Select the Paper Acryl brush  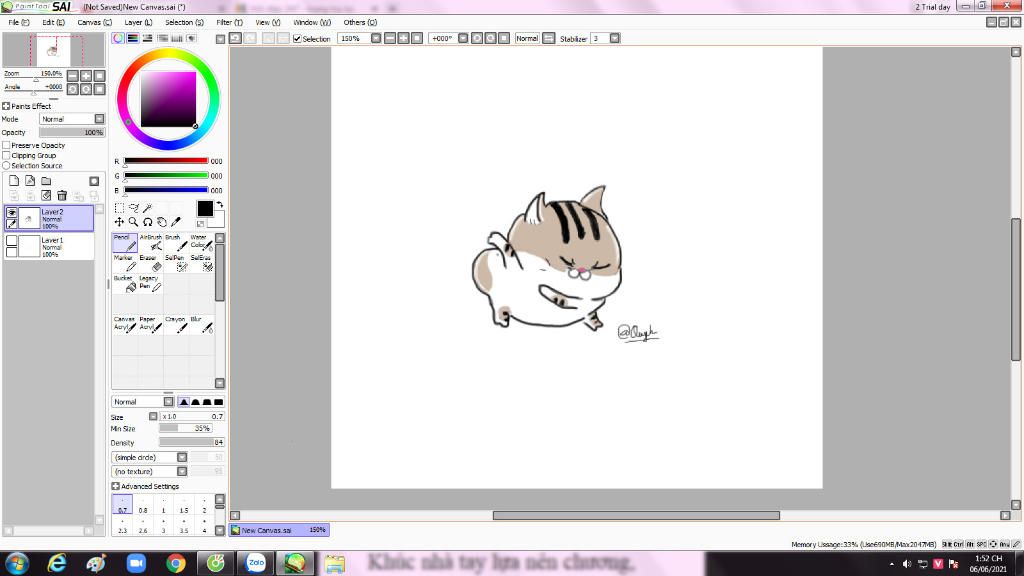150,324
